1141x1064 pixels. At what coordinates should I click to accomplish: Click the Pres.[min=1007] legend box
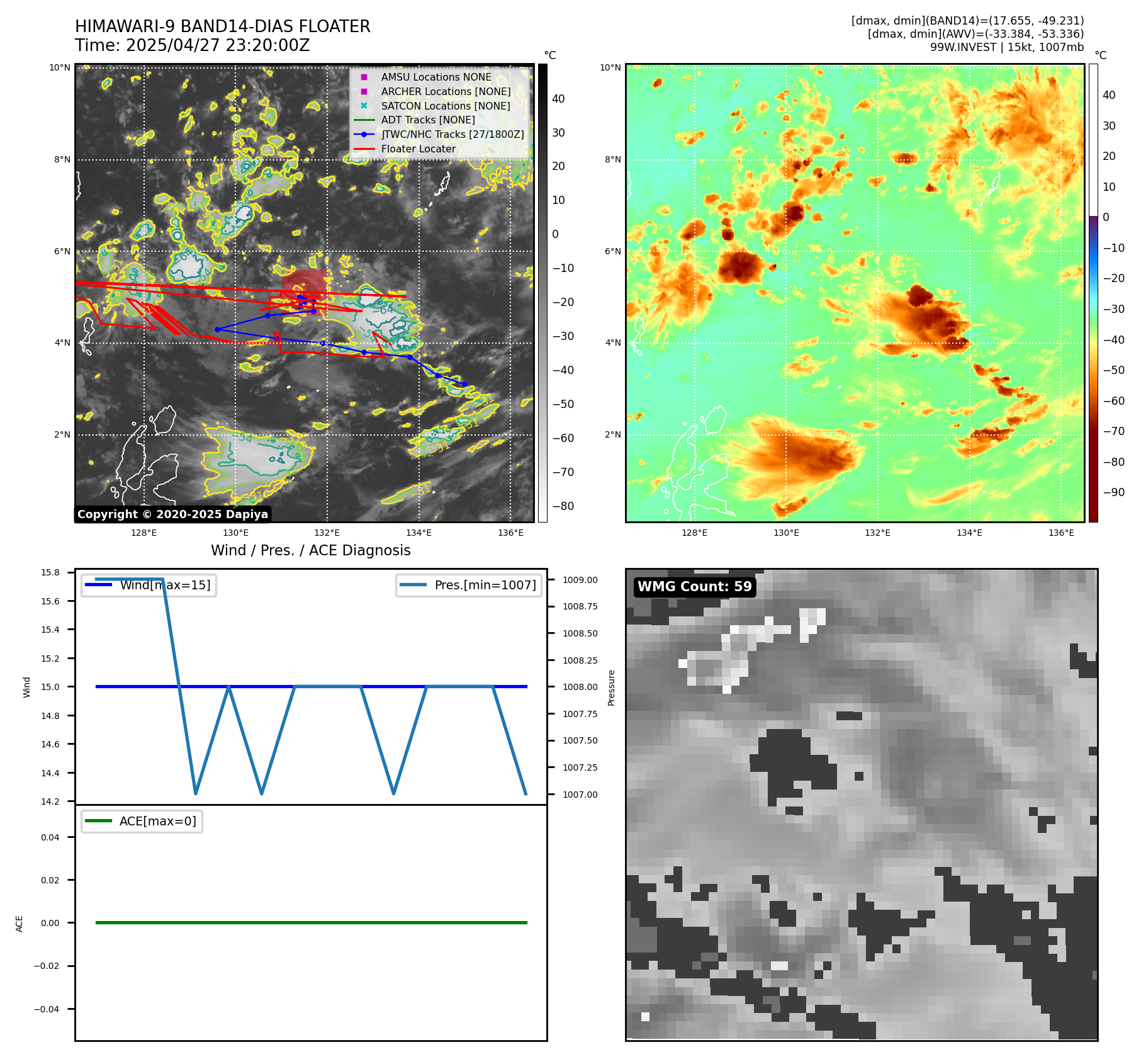coord(469,585)
